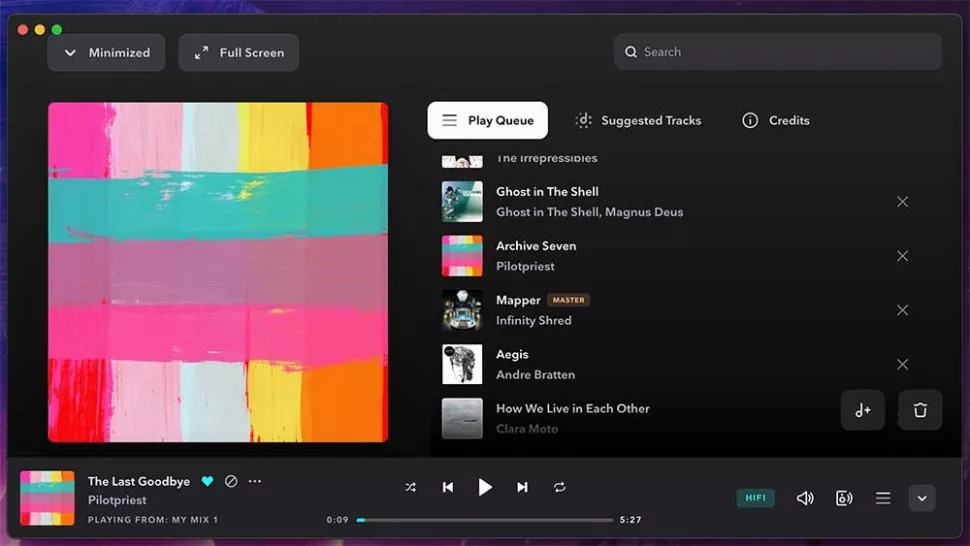Open now playing thumbnail in player bar
The width and height of the screenshot is (970, 546).
point(47,498)
